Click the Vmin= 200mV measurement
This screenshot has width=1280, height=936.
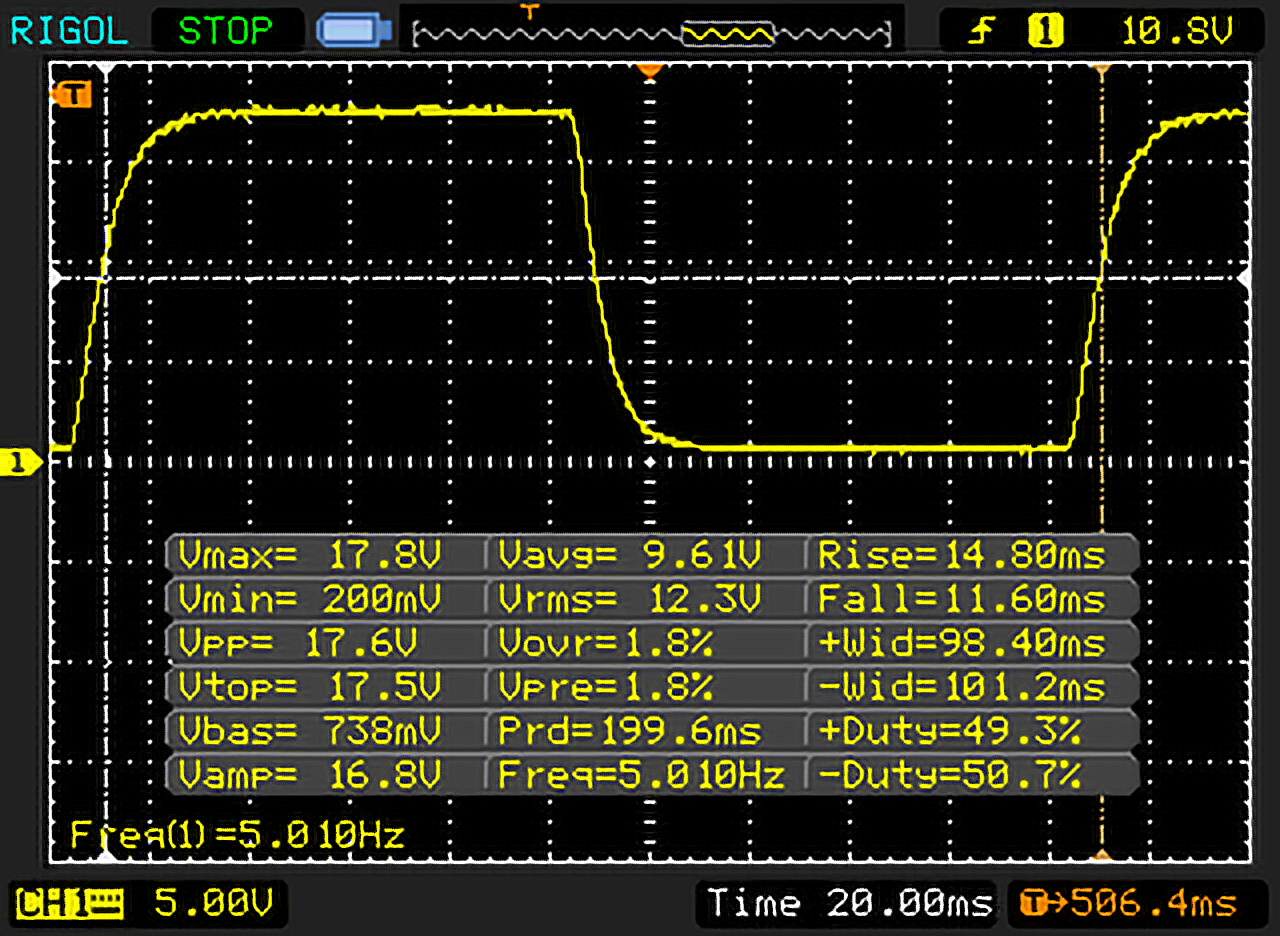pyautogui.click(x=310, y=598)
